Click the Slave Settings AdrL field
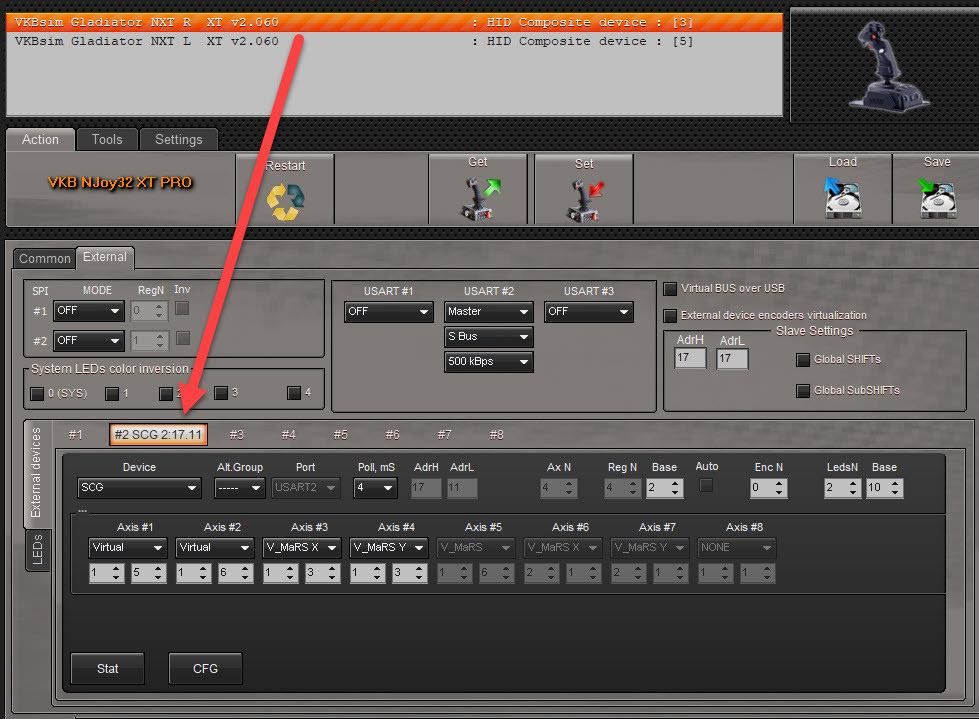 pos(732,358)
